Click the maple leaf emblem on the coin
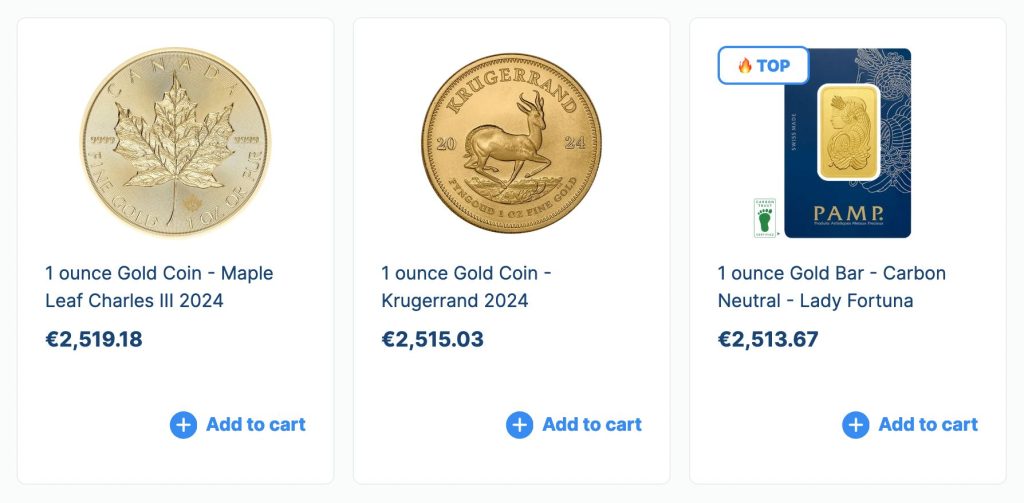The height and width of the screenshot is (503, 1024). click(173, 142)
